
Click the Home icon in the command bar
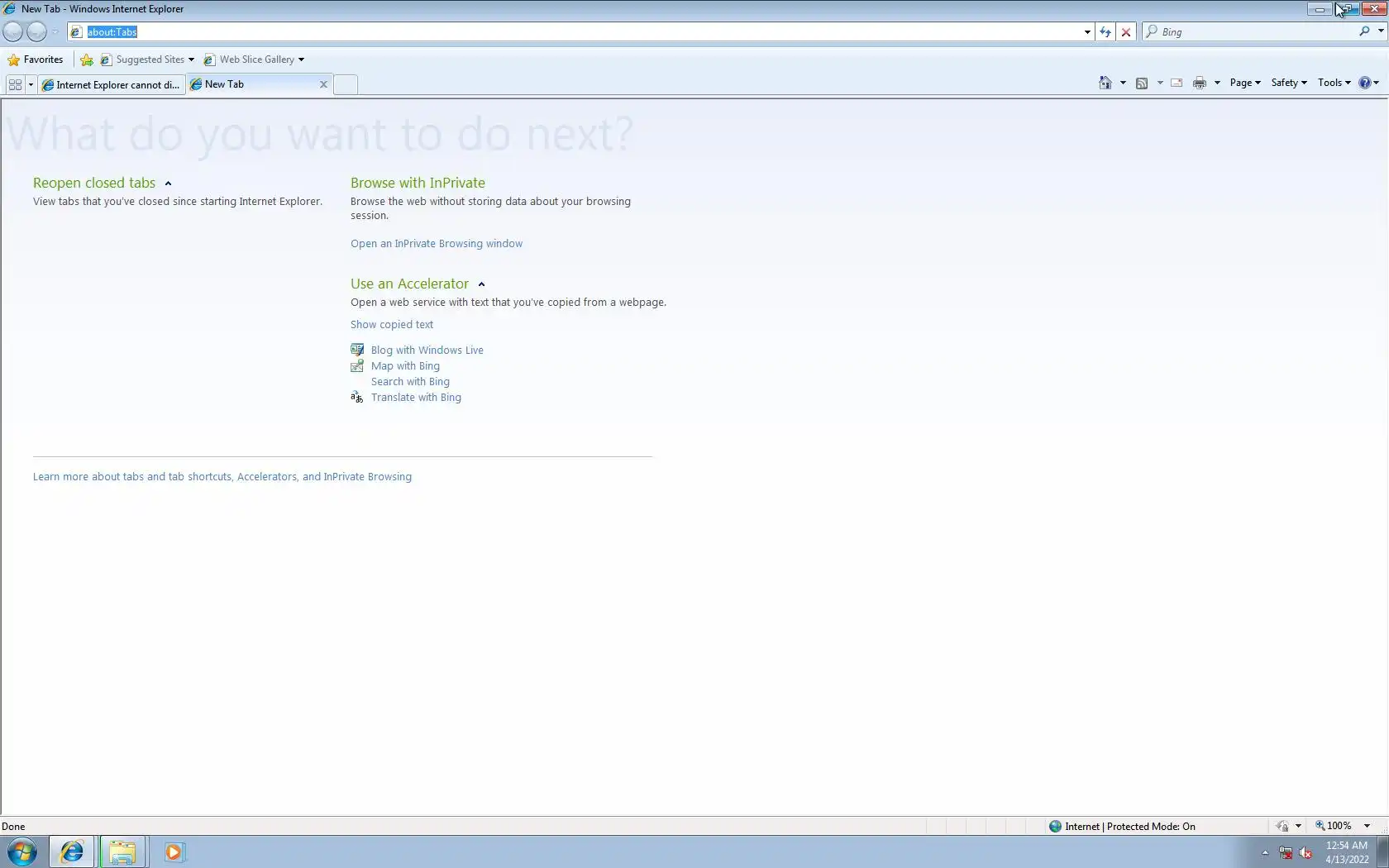(1105, 83)
